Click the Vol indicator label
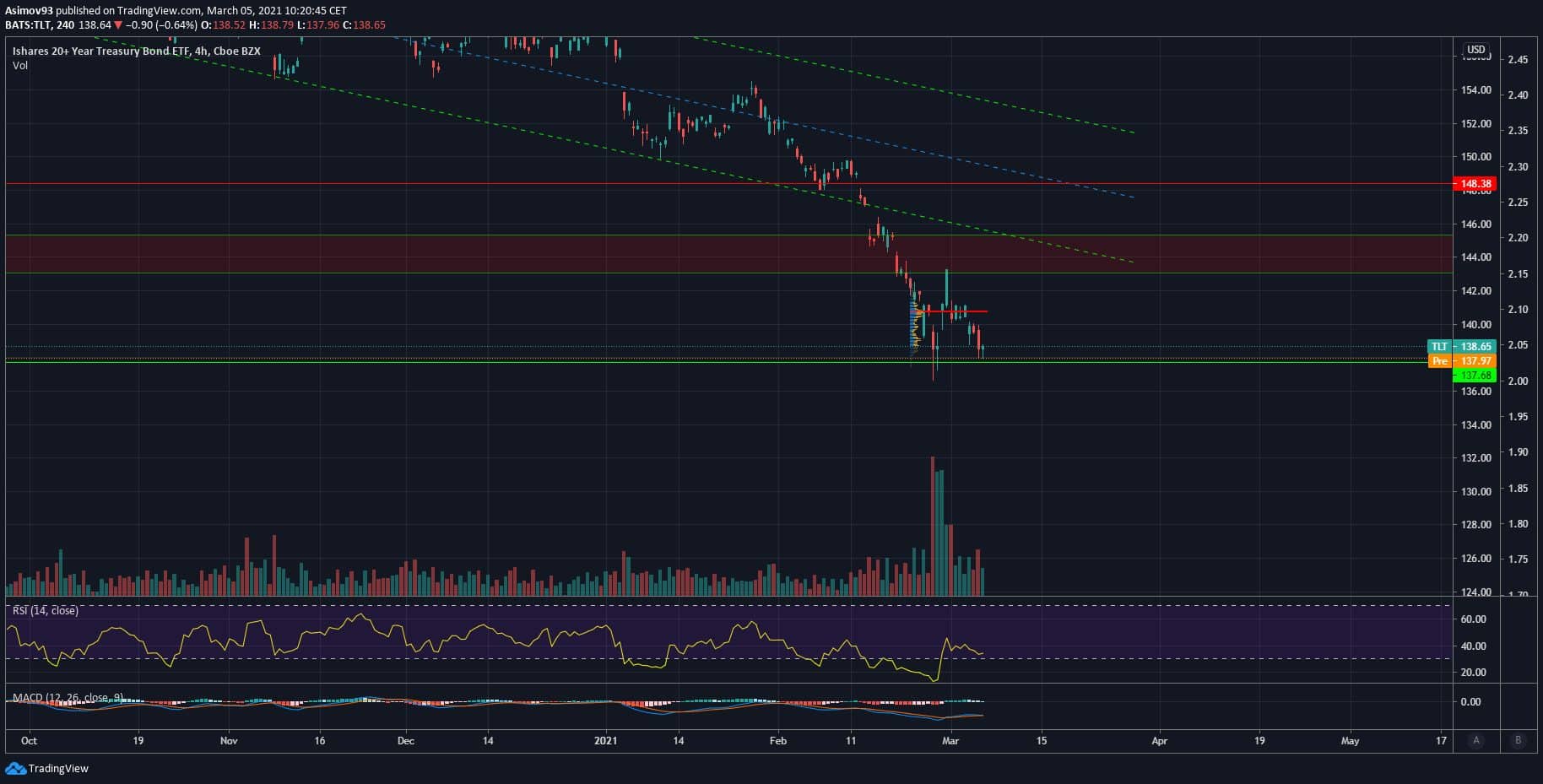1543x784 pixels. [20, 65]
